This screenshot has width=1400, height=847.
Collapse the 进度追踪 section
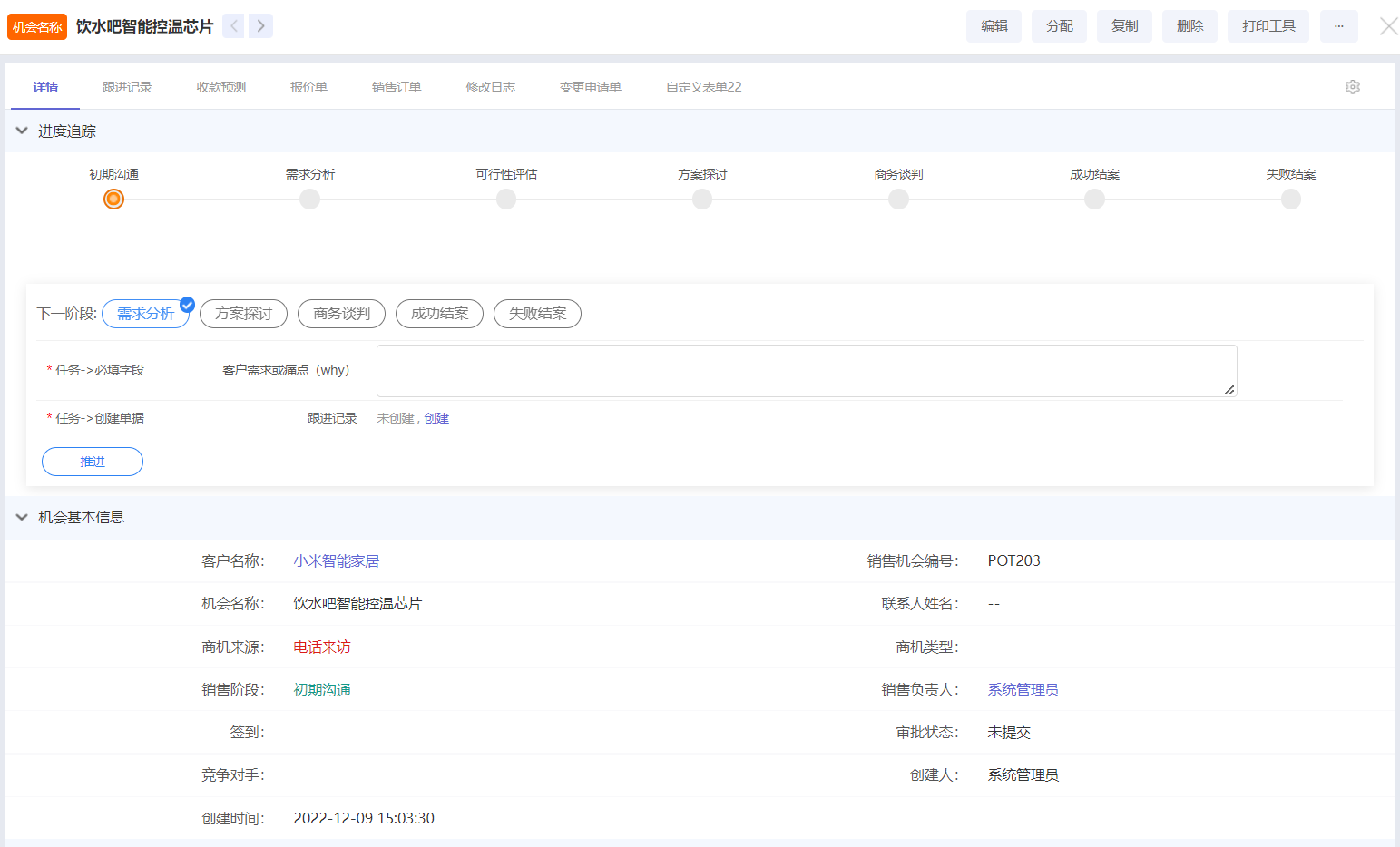tap(22, 131)
